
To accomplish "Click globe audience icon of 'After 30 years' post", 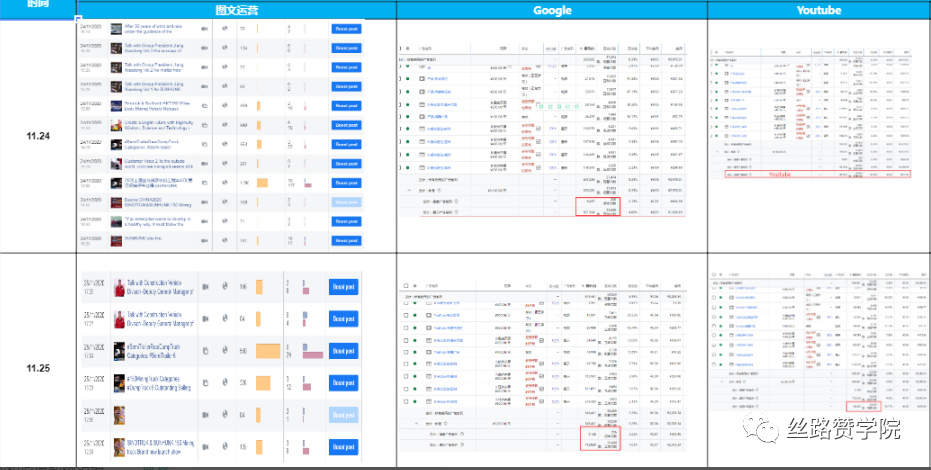I will pos(224,28).
